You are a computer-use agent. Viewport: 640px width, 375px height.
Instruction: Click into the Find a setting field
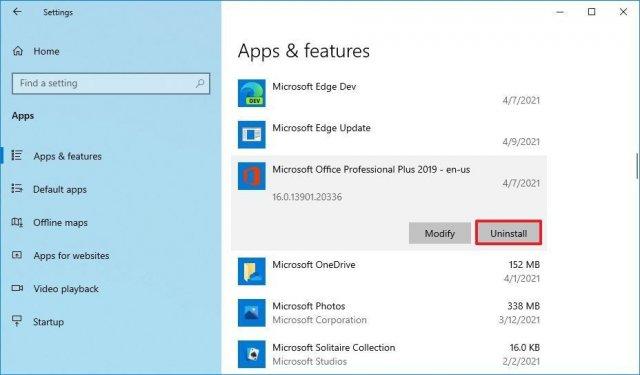click(x=111, y=83)
